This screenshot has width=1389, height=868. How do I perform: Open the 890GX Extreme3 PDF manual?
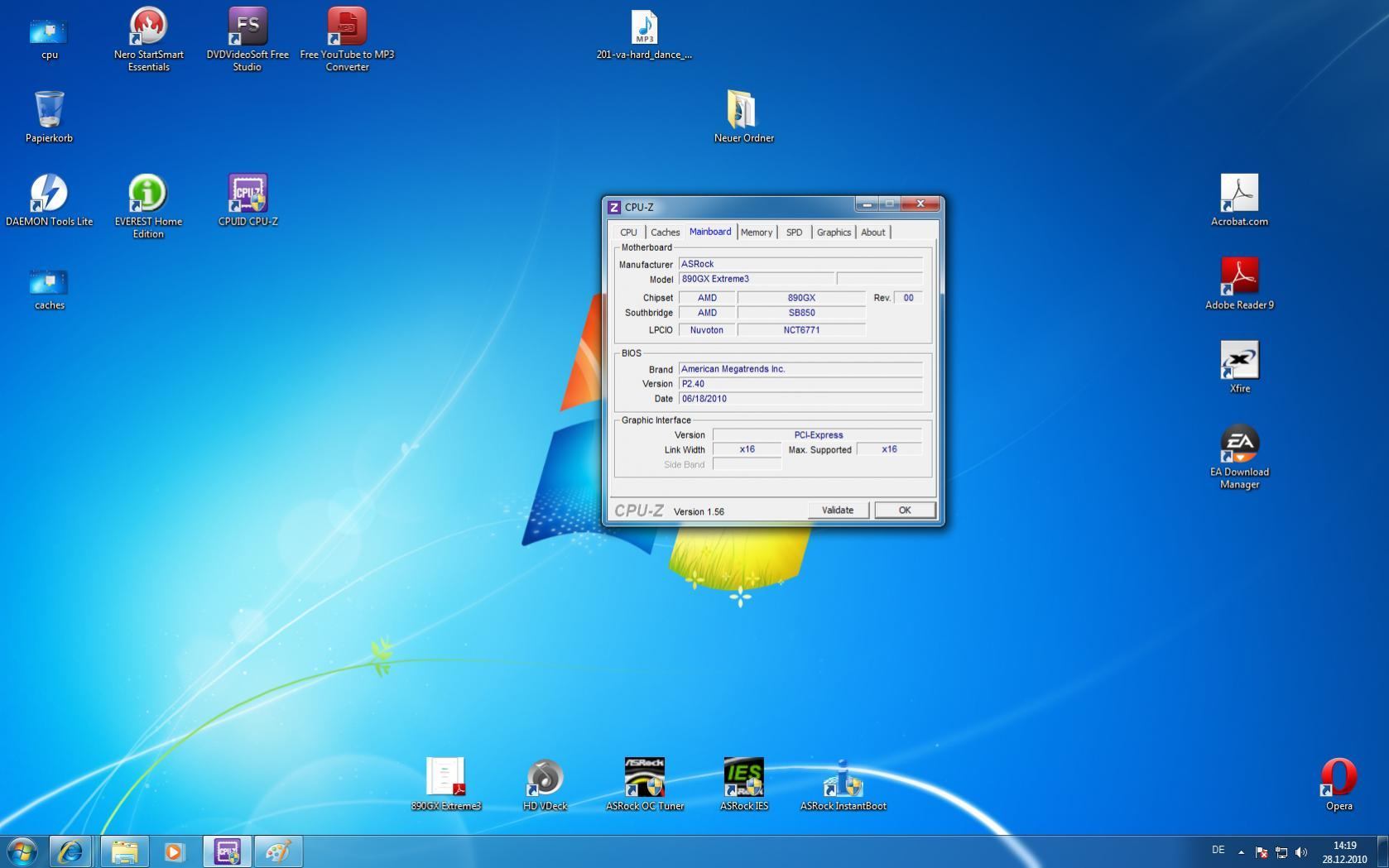446,784
